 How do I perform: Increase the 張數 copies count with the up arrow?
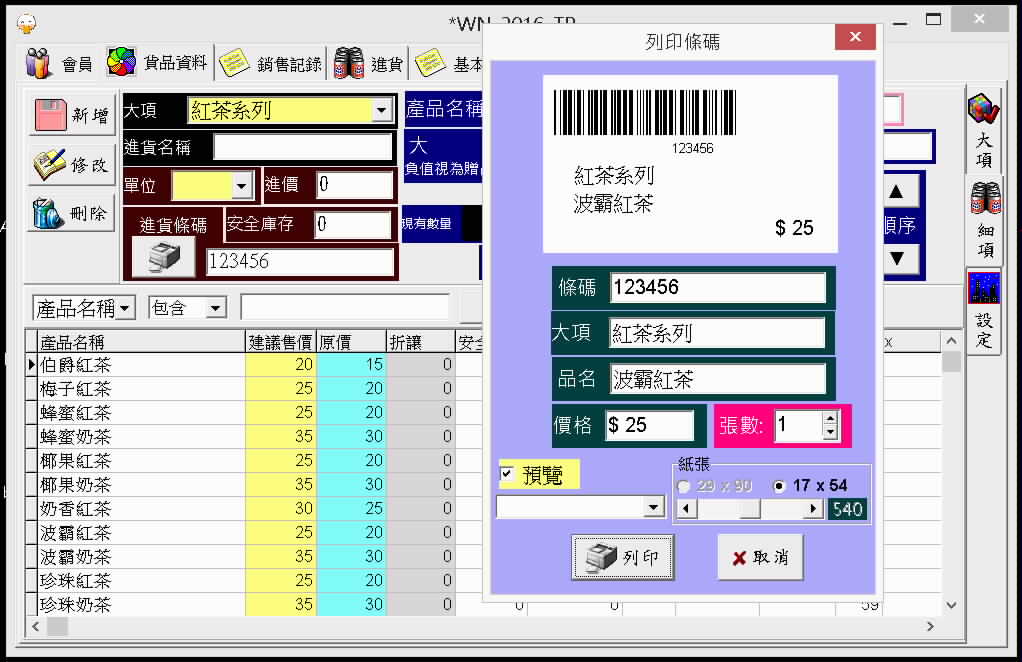pyautogui.click(x=830, y=419)
